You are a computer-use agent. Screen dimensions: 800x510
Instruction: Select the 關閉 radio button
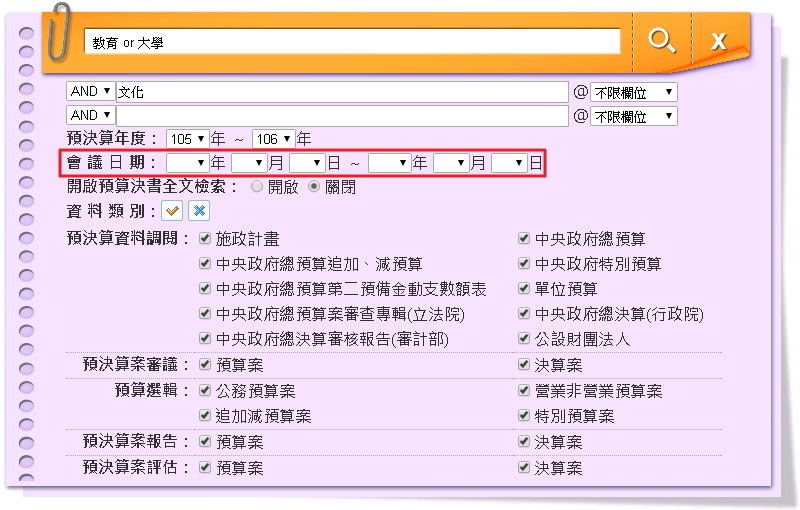click(x=315, y=186)
